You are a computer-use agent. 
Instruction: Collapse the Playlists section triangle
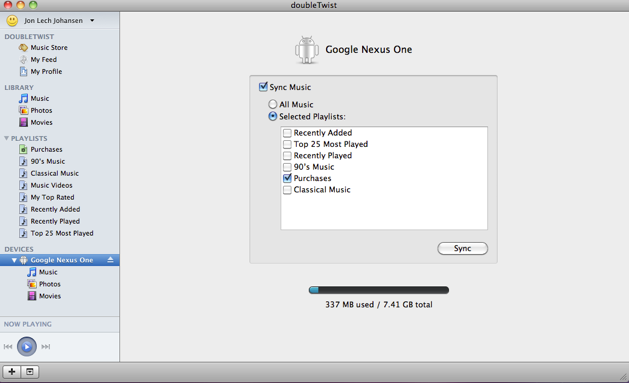pos(6,138)
